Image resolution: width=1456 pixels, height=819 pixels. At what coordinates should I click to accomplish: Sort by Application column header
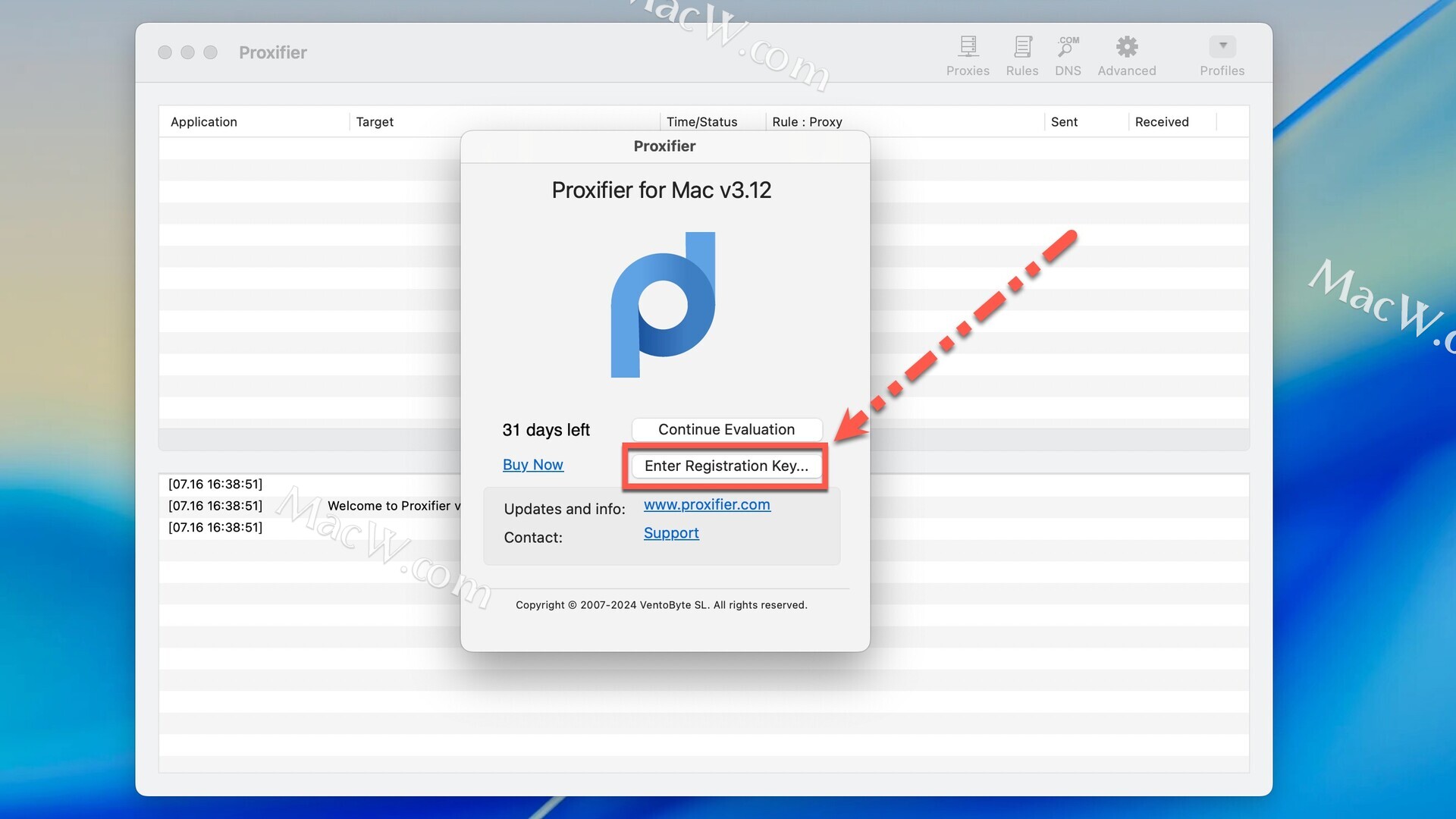coord(204,122)
